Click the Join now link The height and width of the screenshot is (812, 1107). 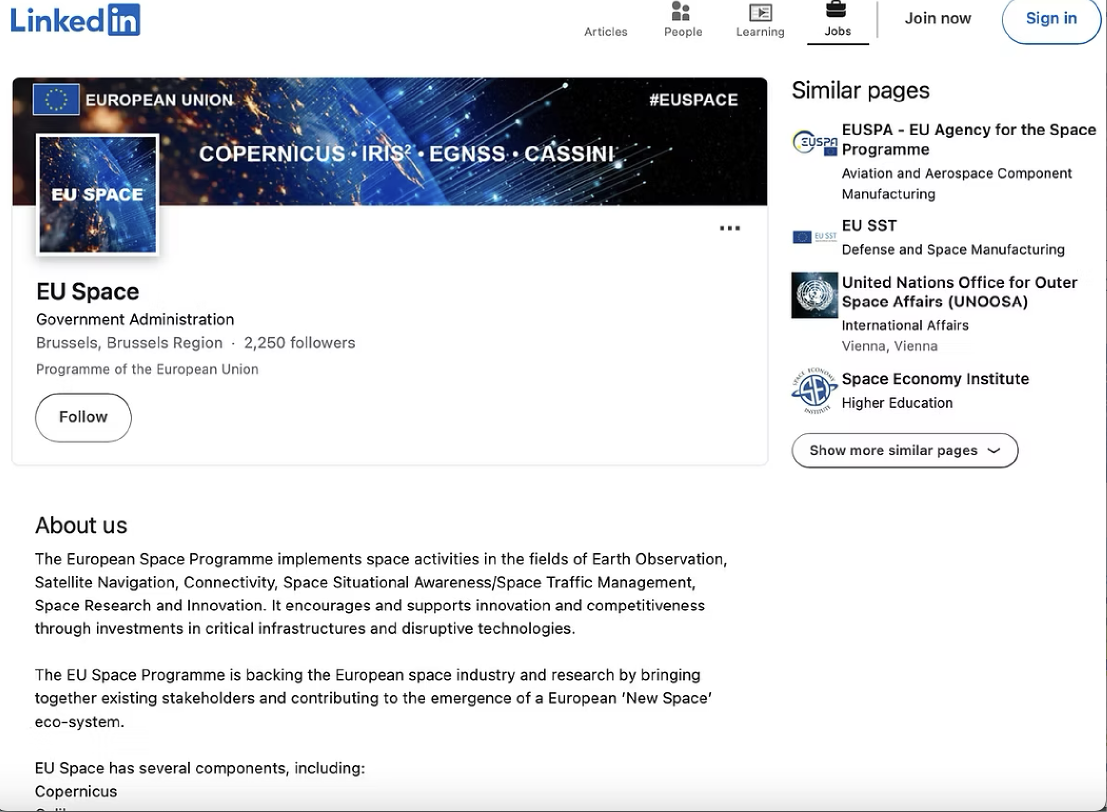pos(937,18)
